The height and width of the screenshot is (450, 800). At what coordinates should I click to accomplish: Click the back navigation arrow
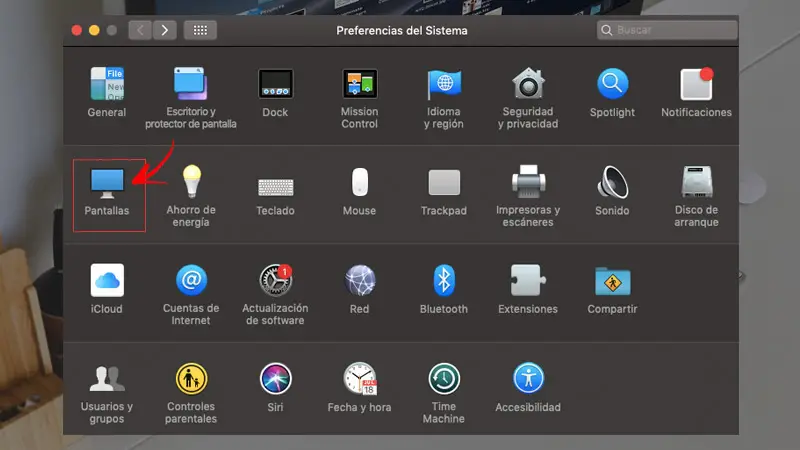click(140, 30)
